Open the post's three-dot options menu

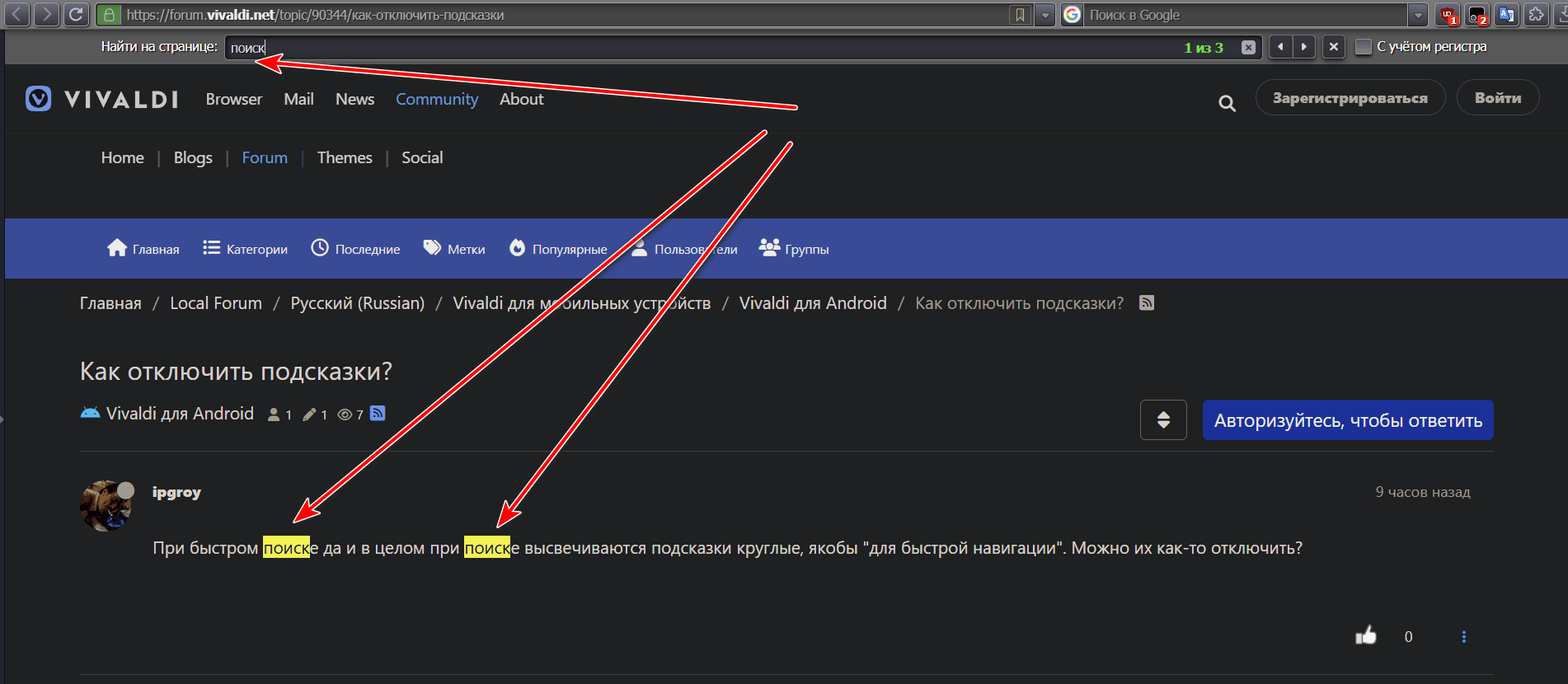click(x=1464, y=636)
